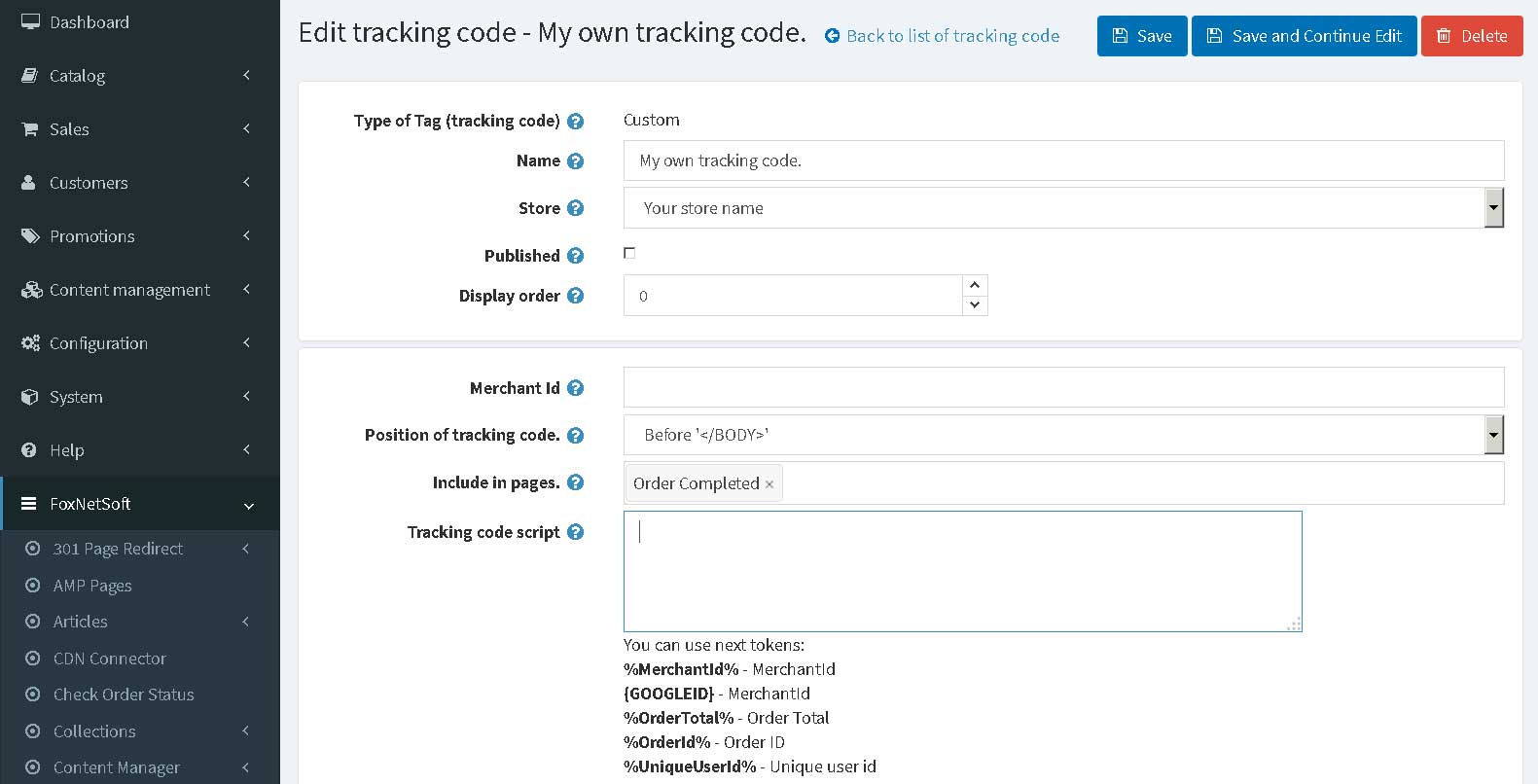This screenshot has height=784, width=1538.
Task: Open the System menu
Action: (x=140, y=396)
